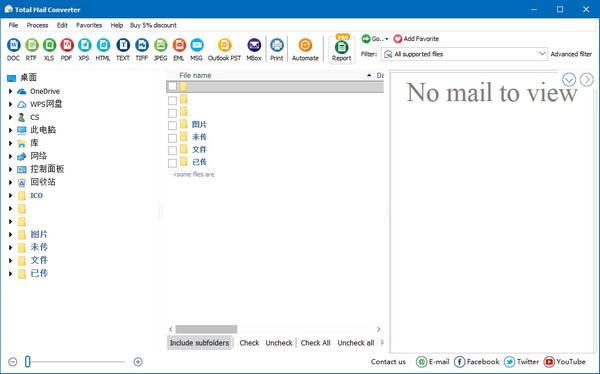This screenshot has height=374, width=600.
Task: Open the All supported files filter dropdown
Action: (464, 54)
